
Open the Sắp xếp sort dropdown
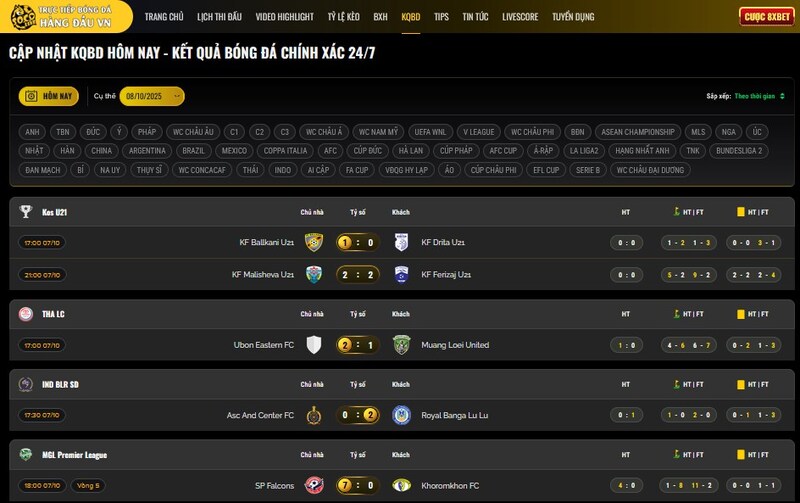(x=759, y=96)
